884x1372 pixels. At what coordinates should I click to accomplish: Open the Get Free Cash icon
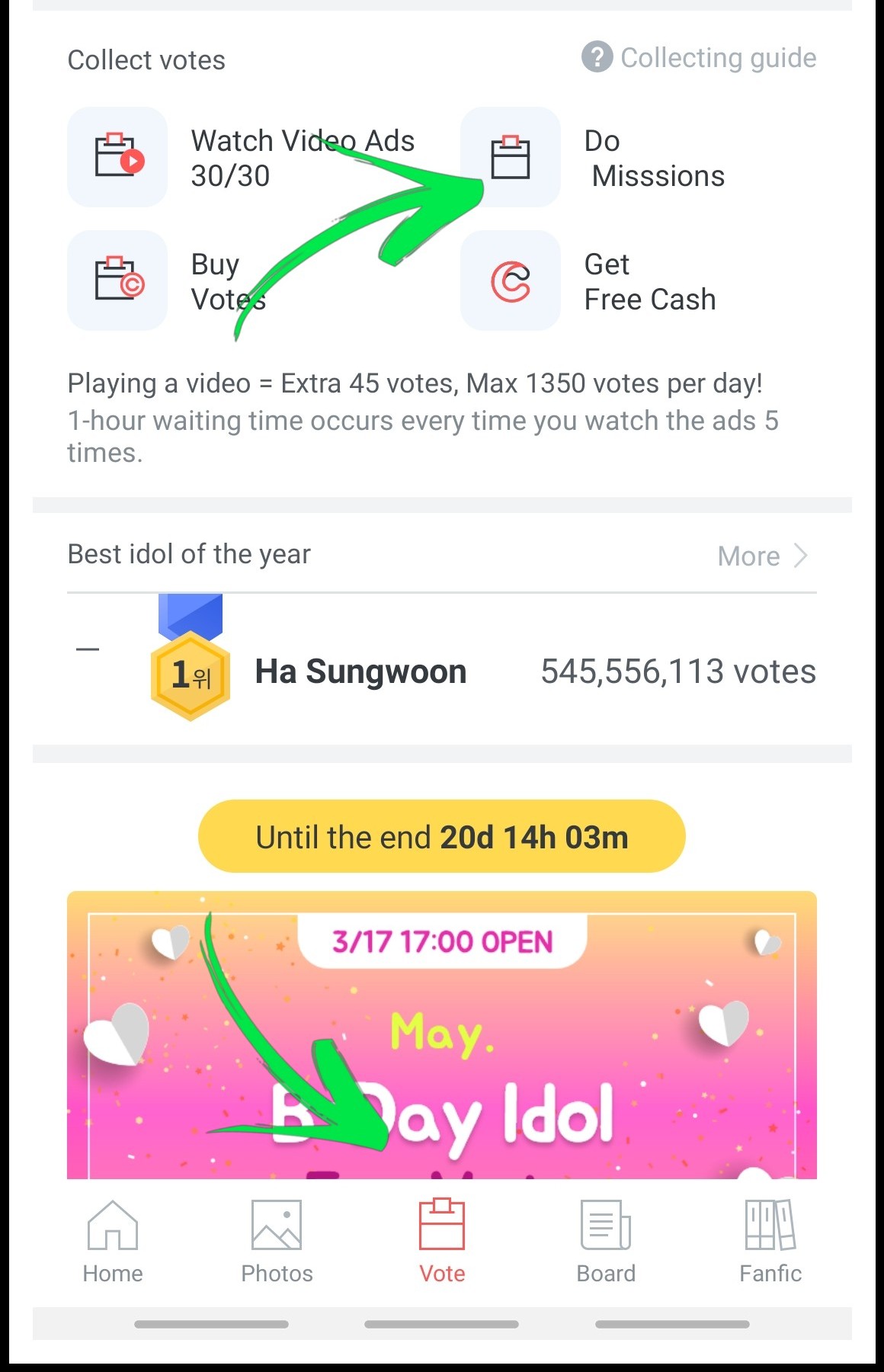pyautogui.click(x=511, y=280)
